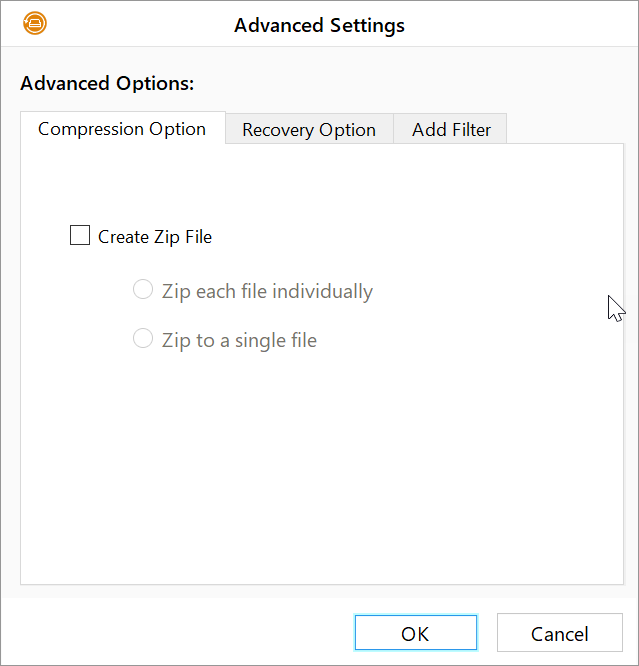Open the Add Filter tab
639x666 pixels.
pos(450,129)
